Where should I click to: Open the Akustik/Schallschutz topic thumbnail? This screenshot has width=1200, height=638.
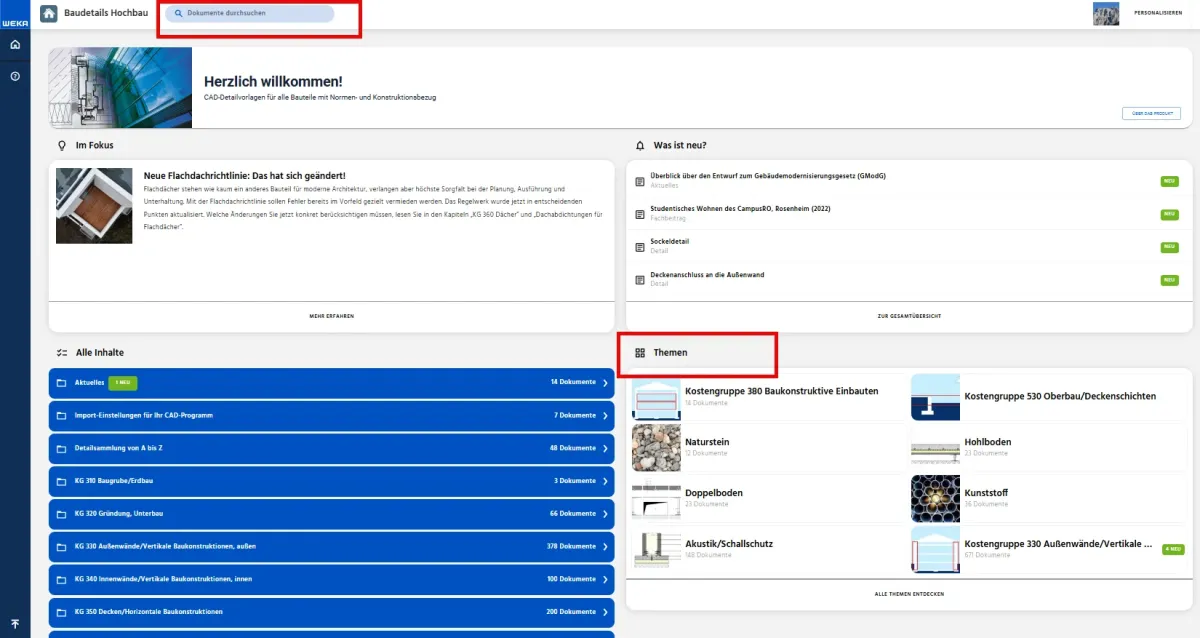[x=656, y=549]
